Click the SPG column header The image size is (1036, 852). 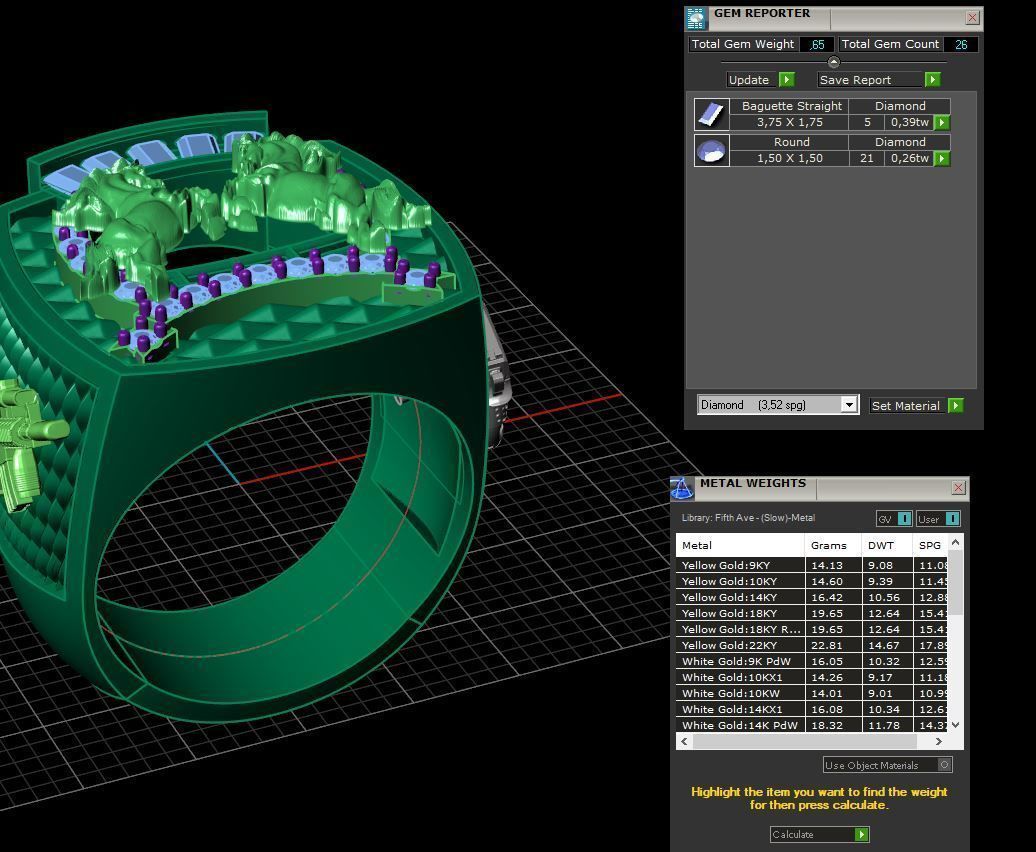[930, 545]
